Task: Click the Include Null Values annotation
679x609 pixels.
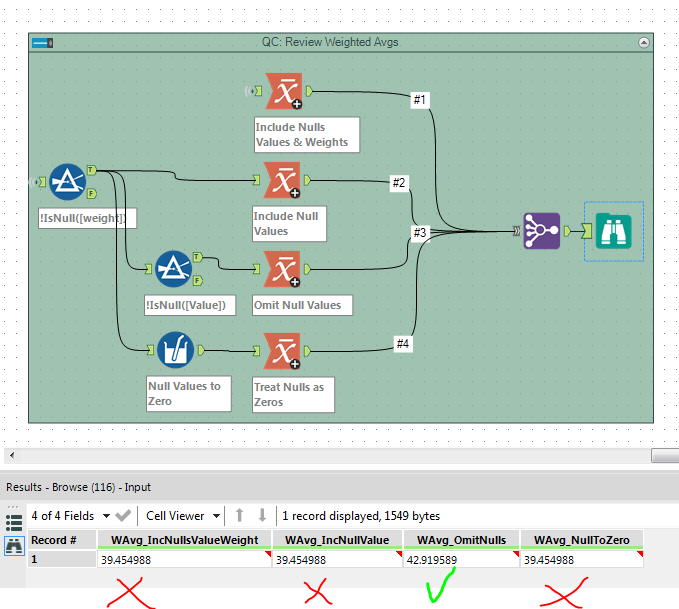Action: coord(290,224)
